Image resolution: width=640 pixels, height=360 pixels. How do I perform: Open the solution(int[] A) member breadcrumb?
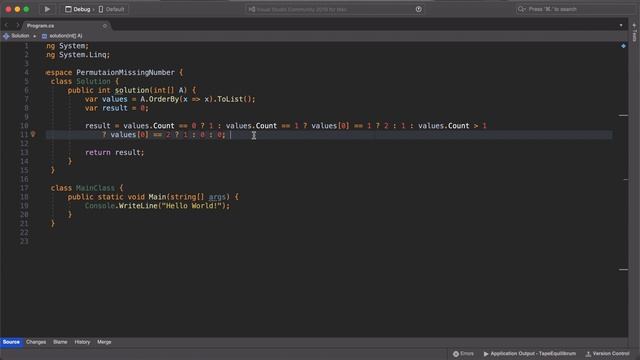62,36
